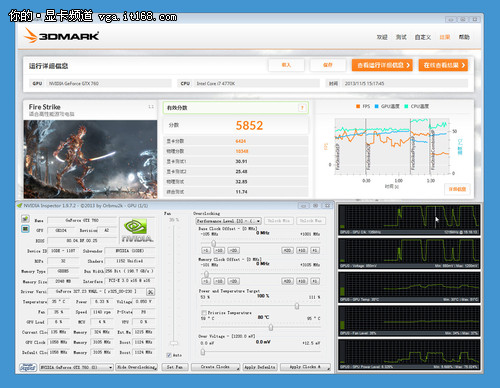This screenshot has width=500, height=388.
Task: Decrease memory clock offset by 20
Action: coord(234,281)
